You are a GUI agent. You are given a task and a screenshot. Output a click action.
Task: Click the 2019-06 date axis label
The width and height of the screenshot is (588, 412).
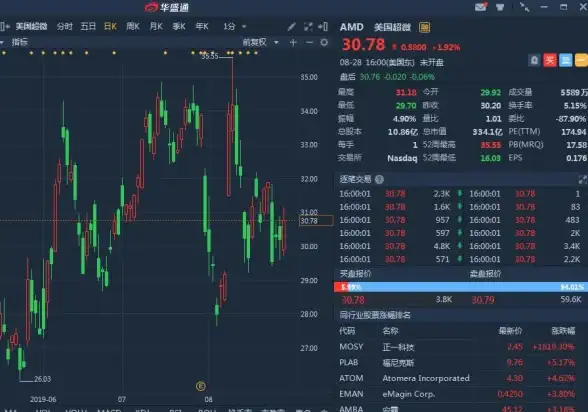(x=43, y=399)
